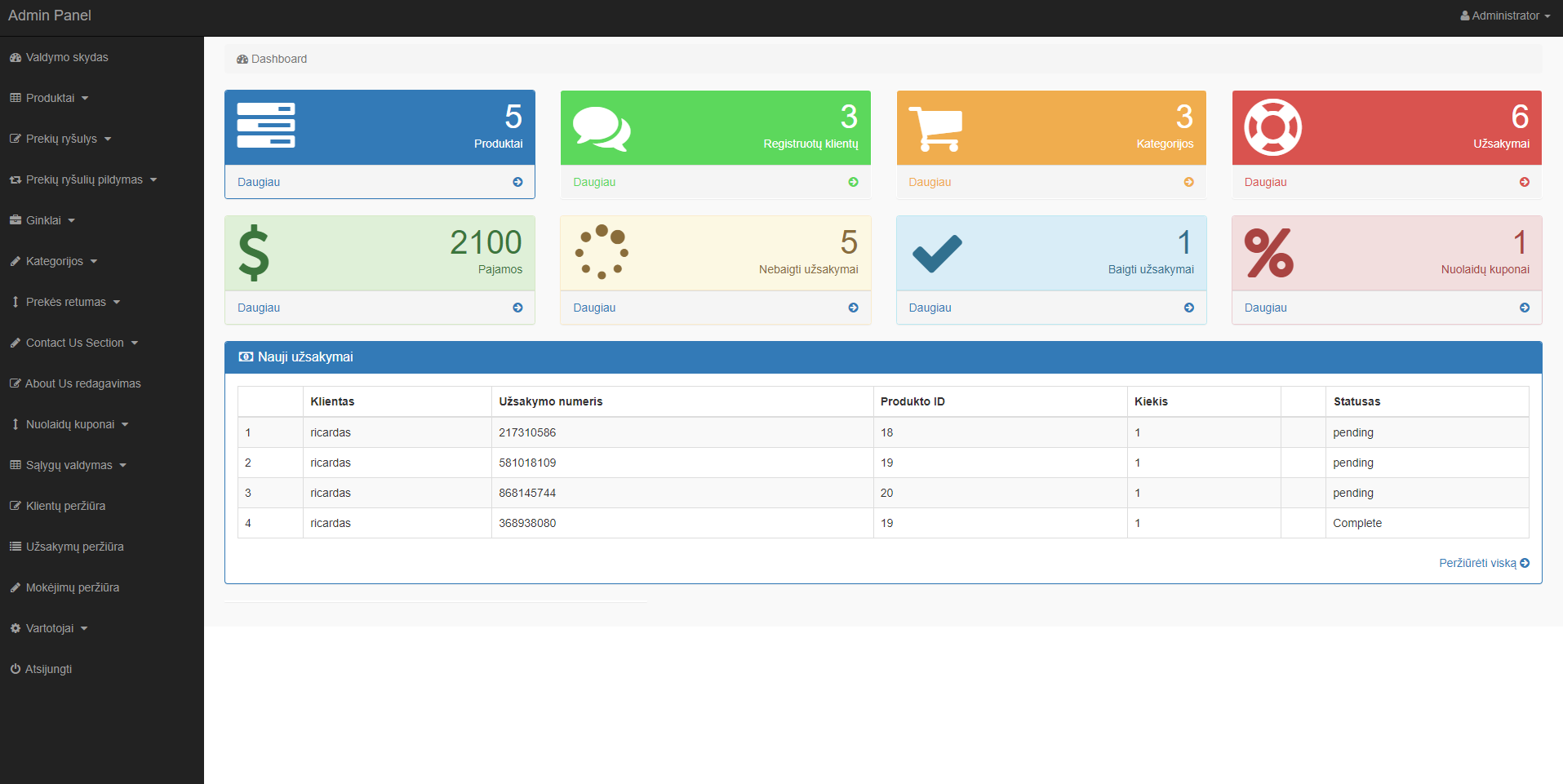Open Klientų peržiūra page
The image size is (1563, 784).
click(x=57, y=506)
